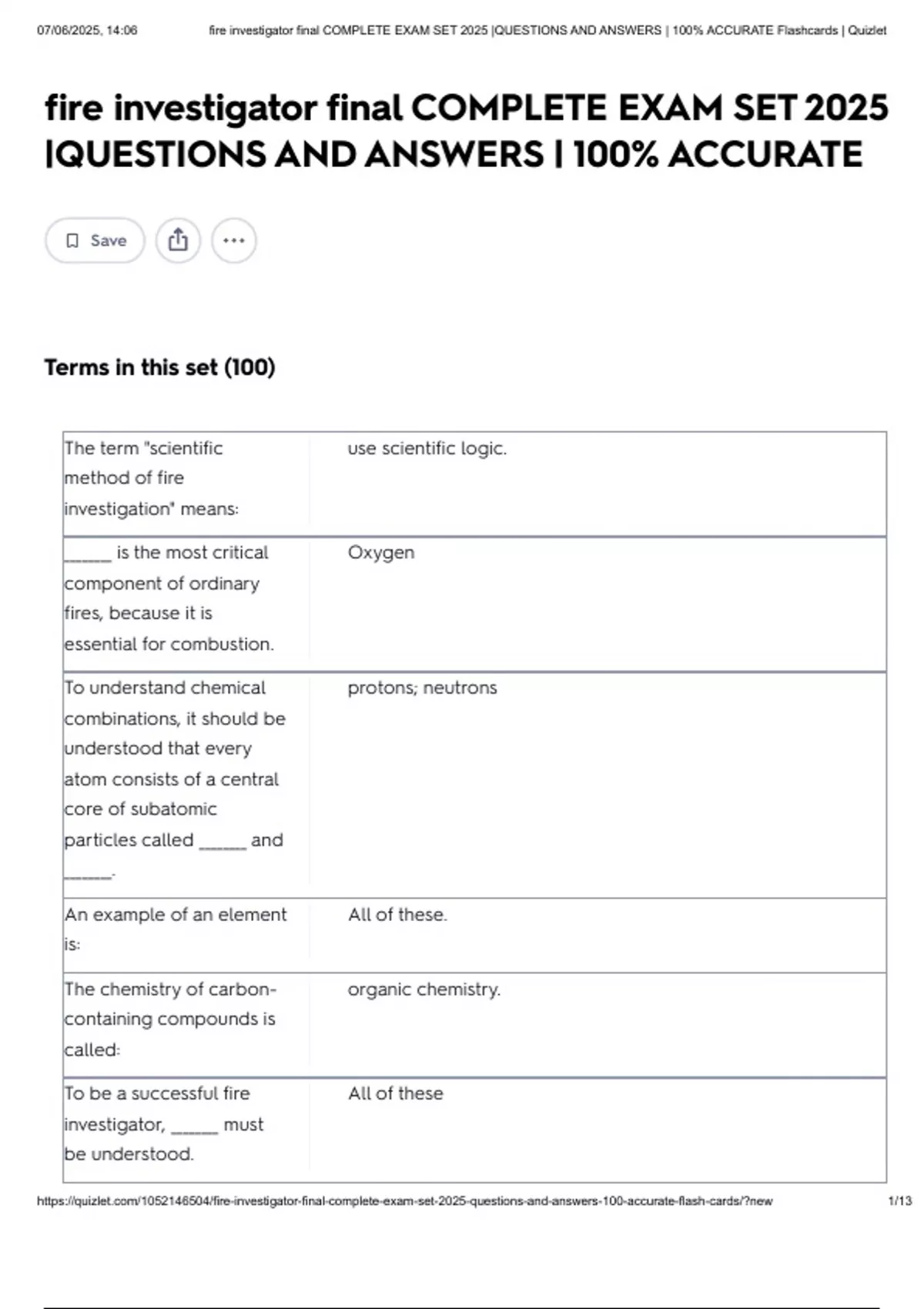Screen dimensions: 924x1309
Task: Click the 'use scientific logic.' definition
Action: (427, 448)
